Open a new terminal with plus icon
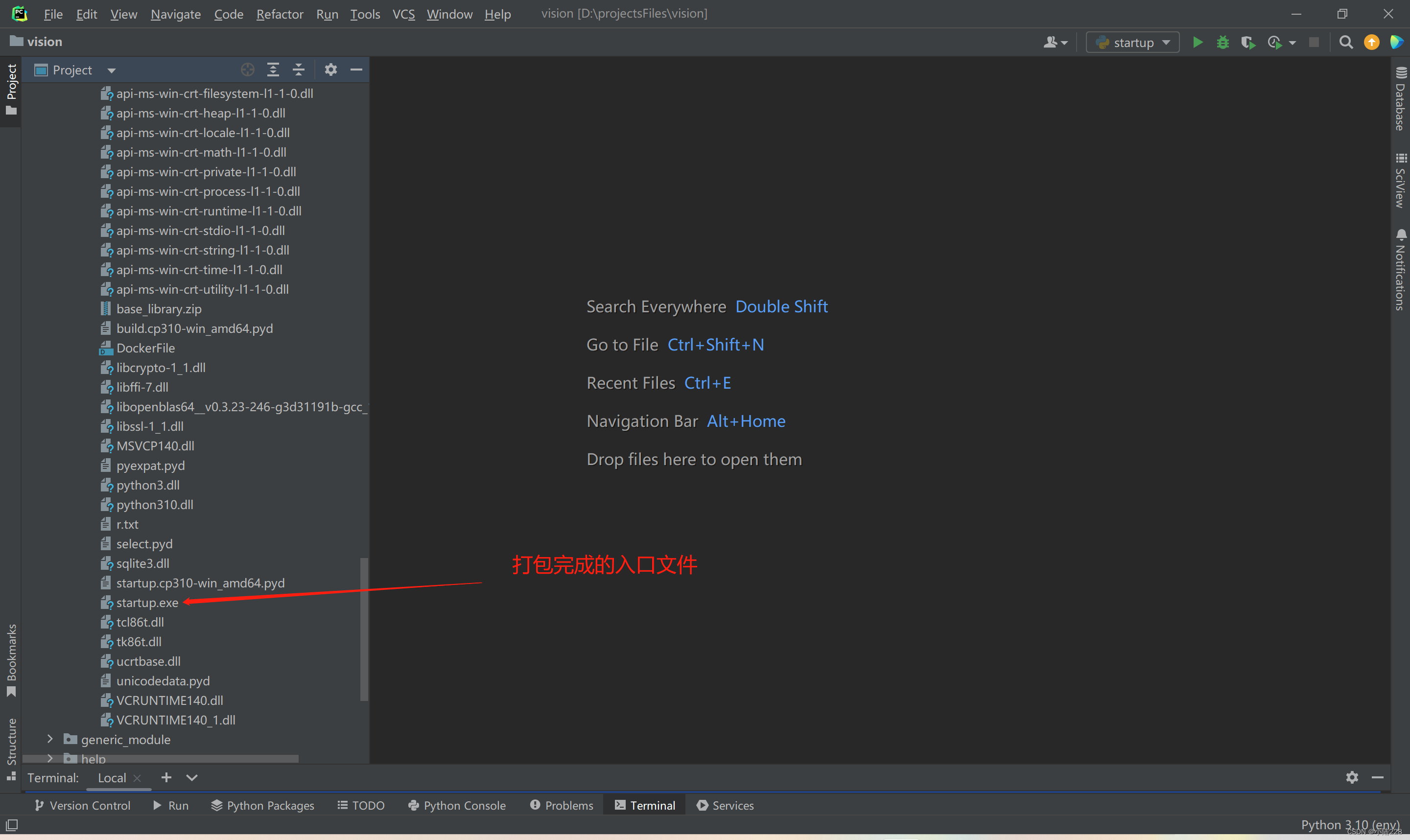 166,777
